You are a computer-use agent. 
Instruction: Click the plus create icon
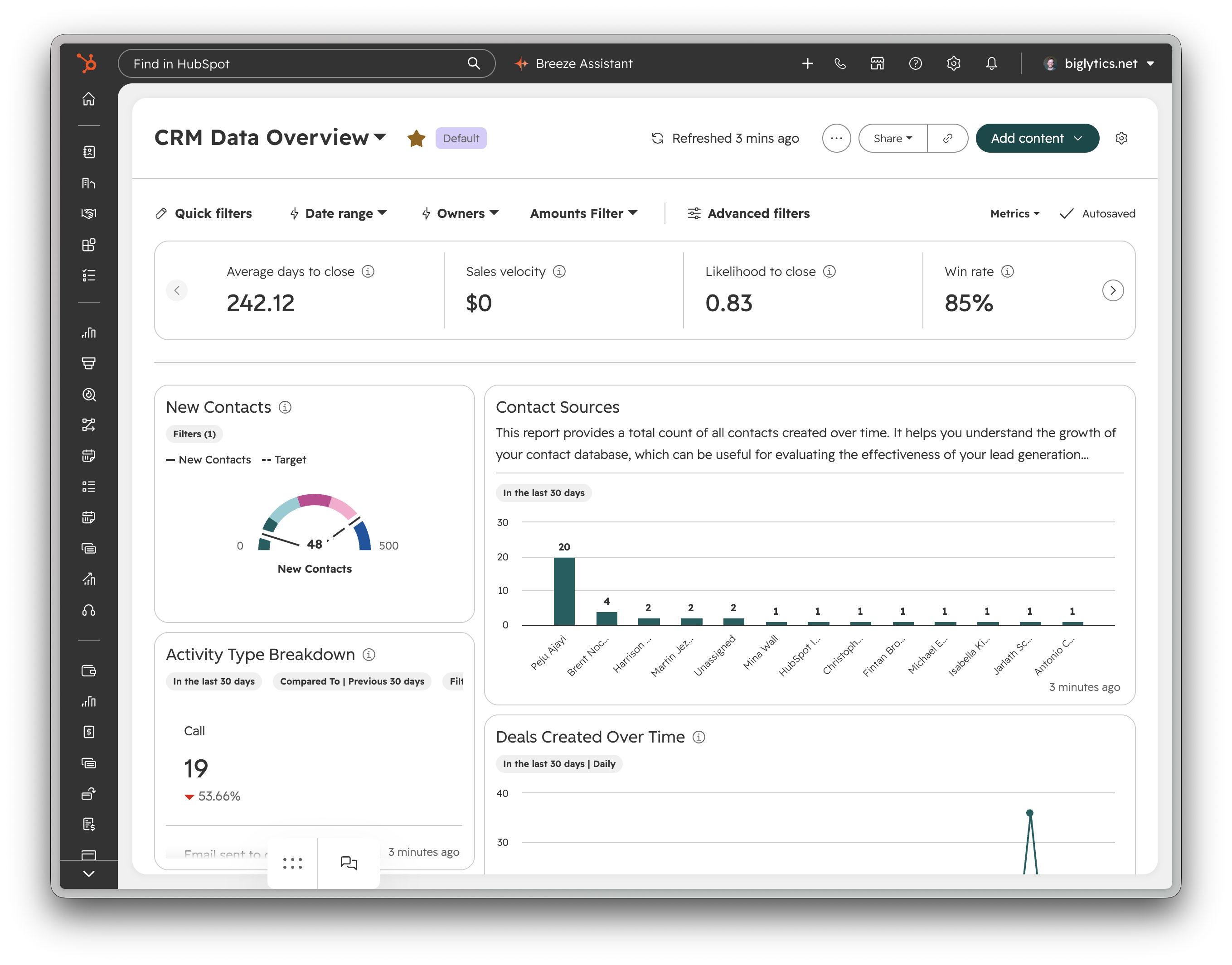[807, 63]
